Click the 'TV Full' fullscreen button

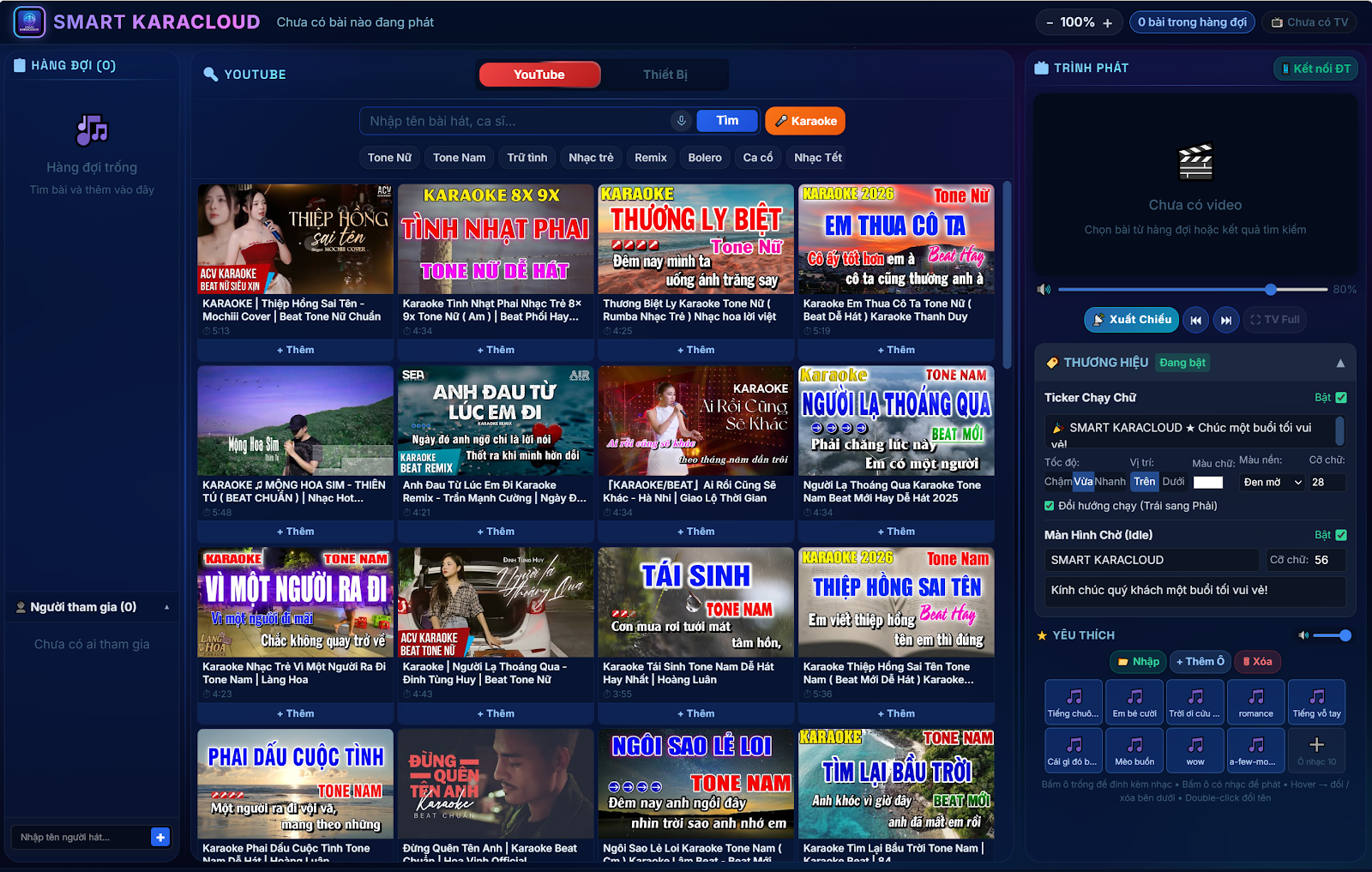tap(1275, 320)
